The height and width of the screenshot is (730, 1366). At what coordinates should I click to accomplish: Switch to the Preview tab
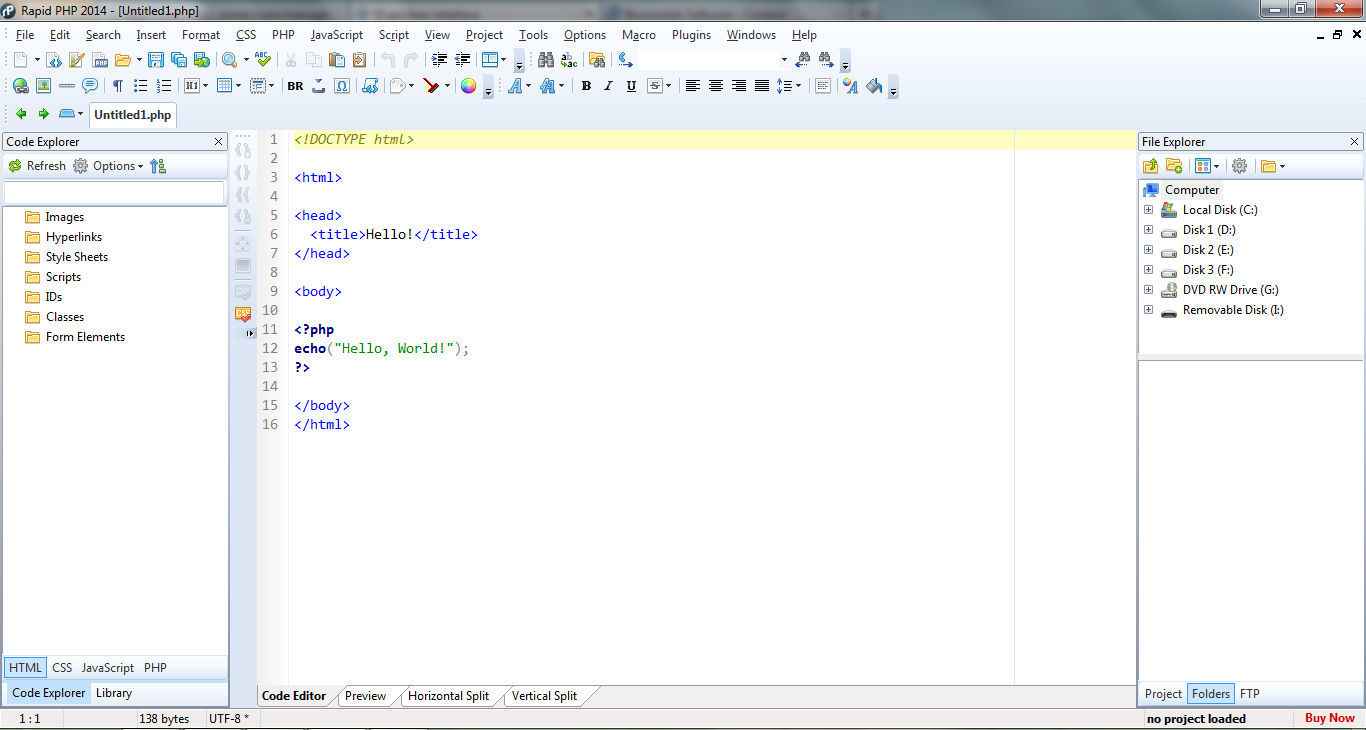pyautogui.click(x=365, y=696)
